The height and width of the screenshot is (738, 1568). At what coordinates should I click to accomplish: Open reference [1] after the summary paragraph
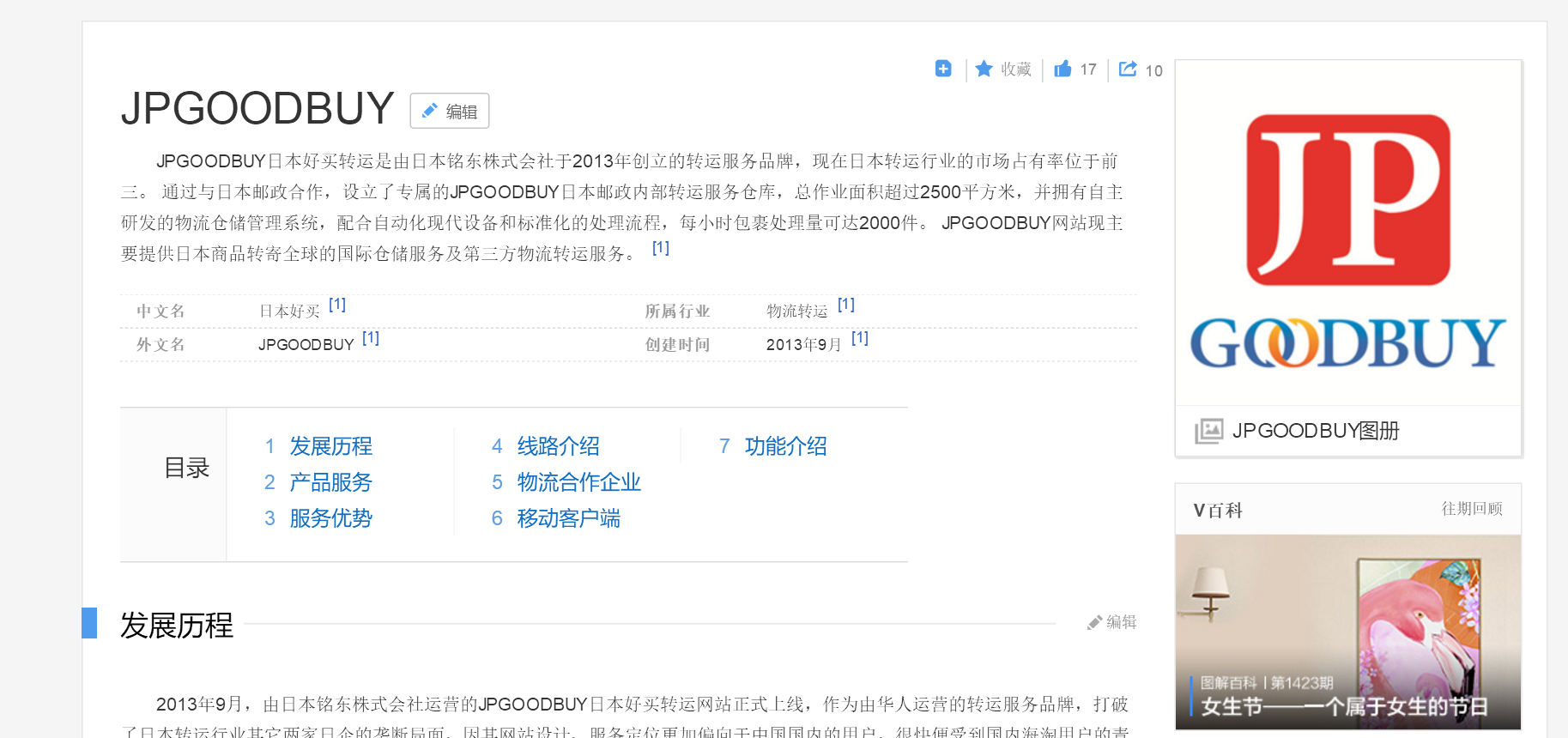(661, 248)
